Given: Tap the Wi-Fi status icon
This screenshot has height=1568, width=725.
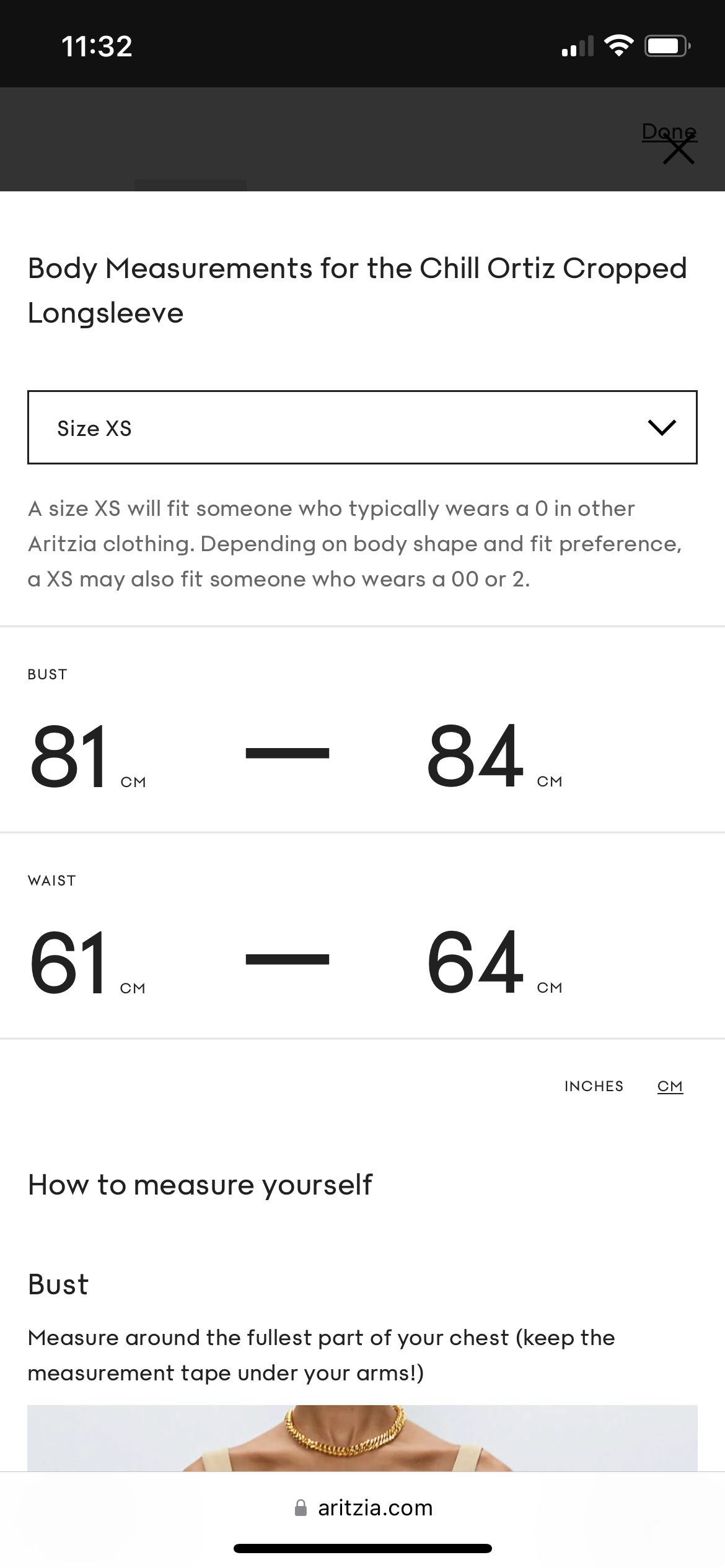Looking at the screenshot, I should (618, 46).
